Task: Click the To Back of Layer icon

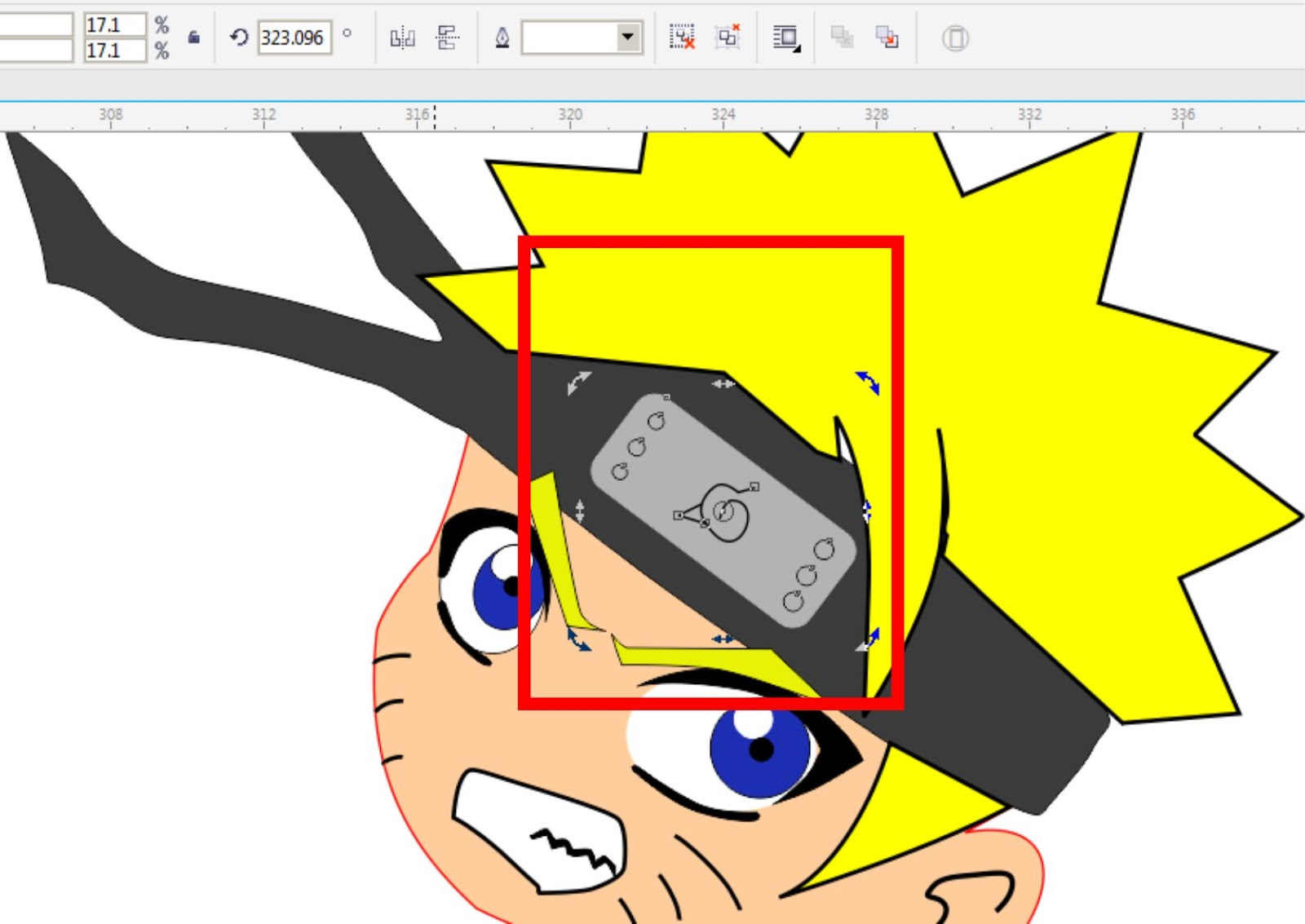Action: coord(887,38)
